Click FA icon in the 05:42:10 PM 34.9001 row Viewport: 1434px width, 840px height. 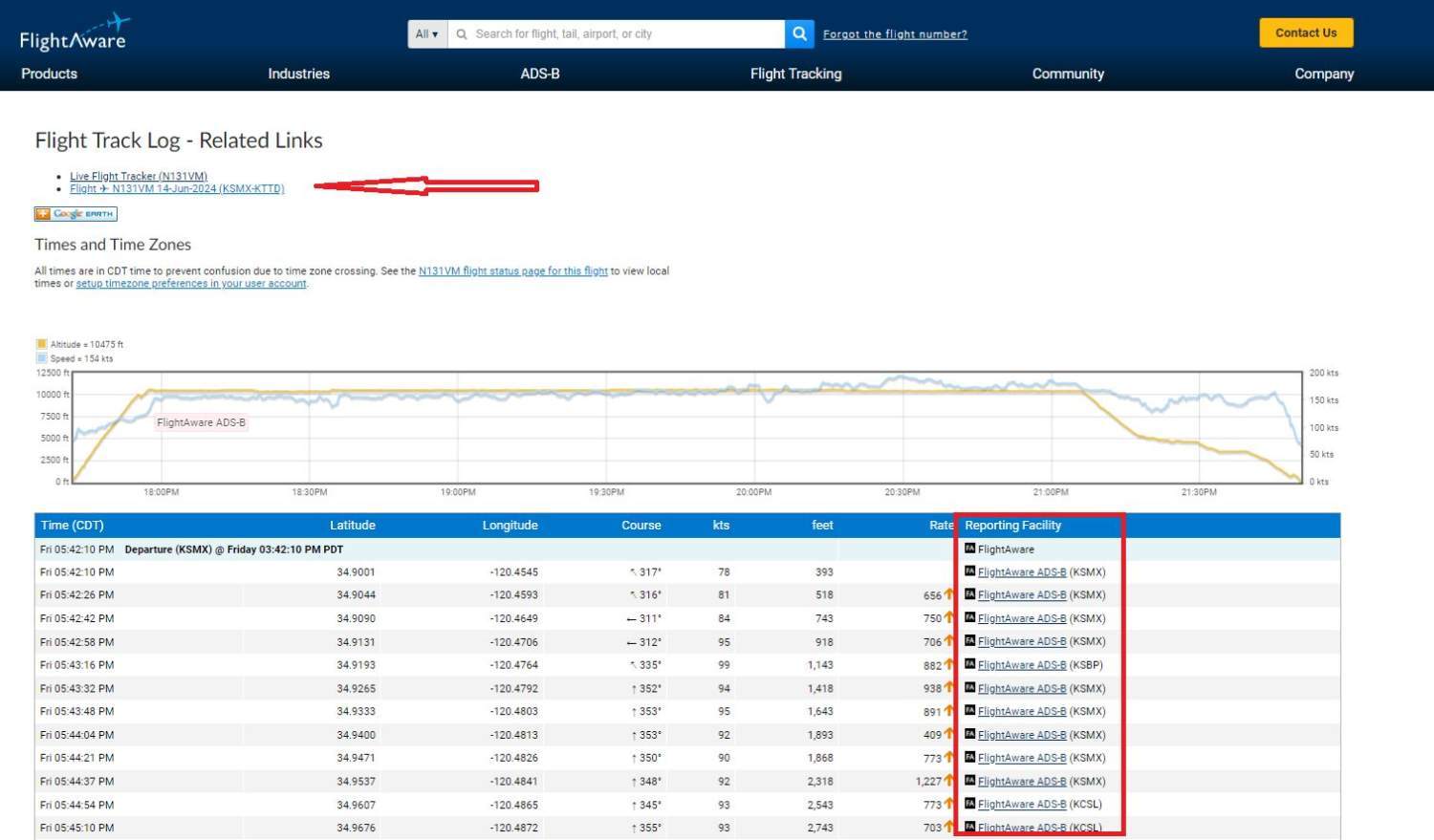pyautogui.click(x=969, y=571)
